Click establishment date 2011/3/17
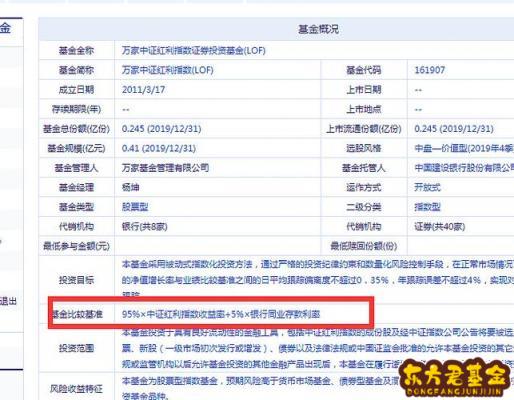514x400 pixels. pos(143,90)
